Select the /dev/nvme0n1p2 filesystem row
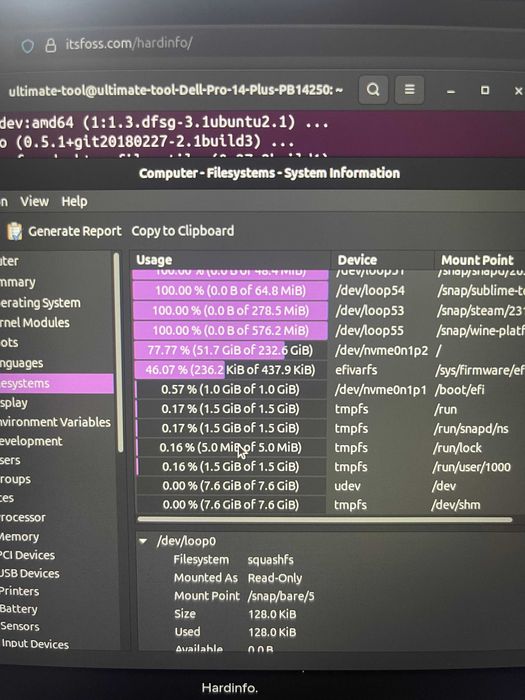 [x=329, y=350]
